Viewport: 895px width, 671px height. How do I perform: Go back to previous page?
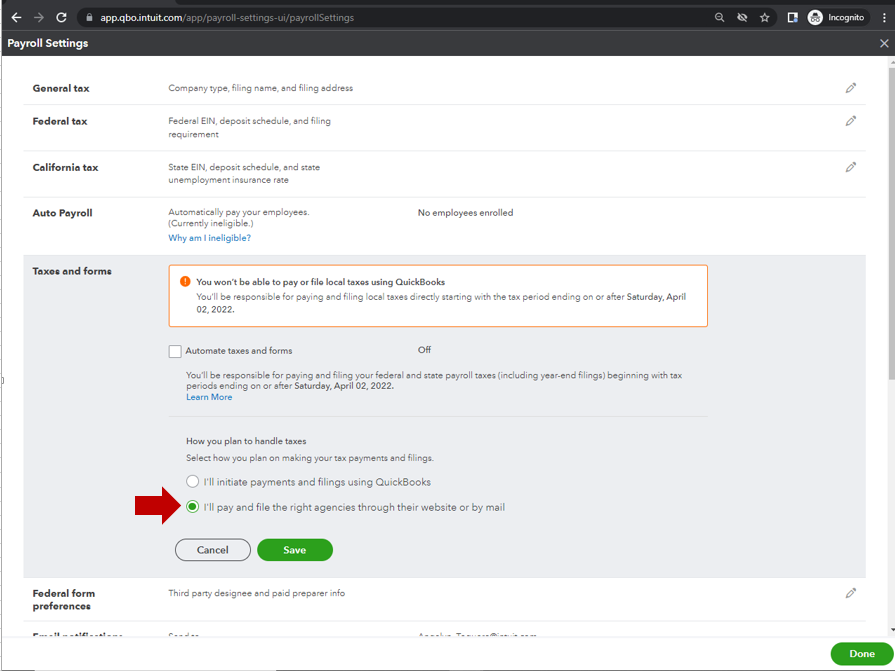tap(16, 18)
